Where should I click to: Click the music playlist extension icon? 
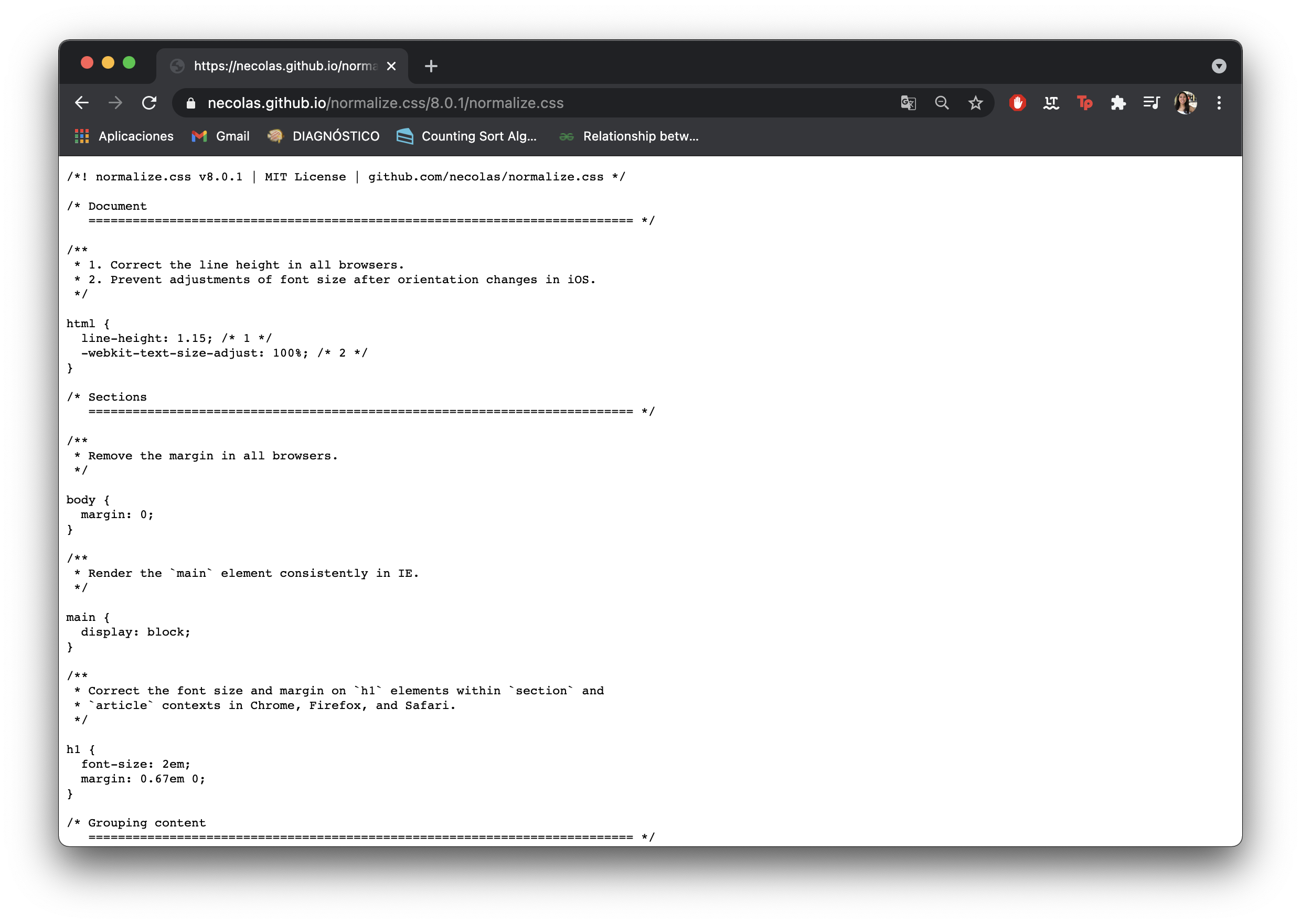click(x=1153, y=103)
